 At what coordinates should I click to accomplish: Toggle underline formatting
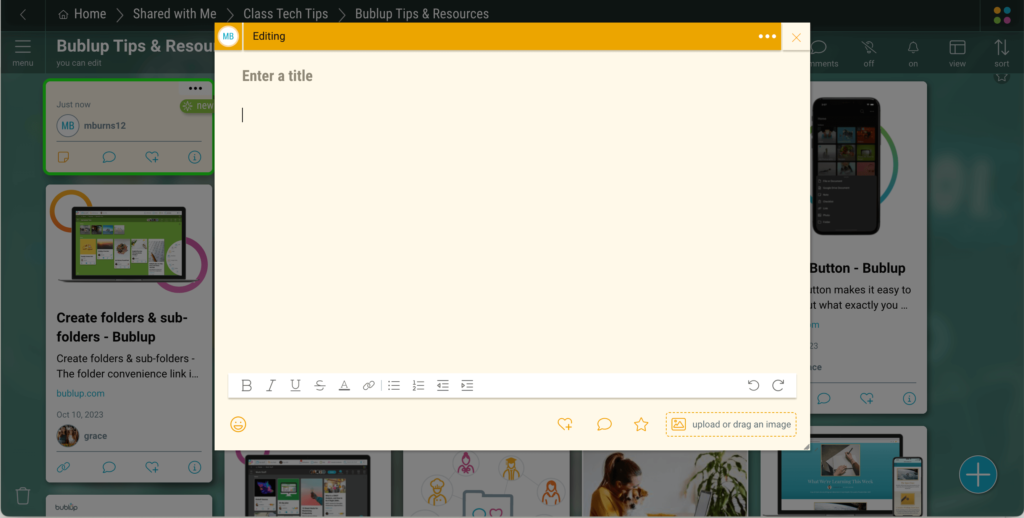pyautogui.click(x=295, y=385)
